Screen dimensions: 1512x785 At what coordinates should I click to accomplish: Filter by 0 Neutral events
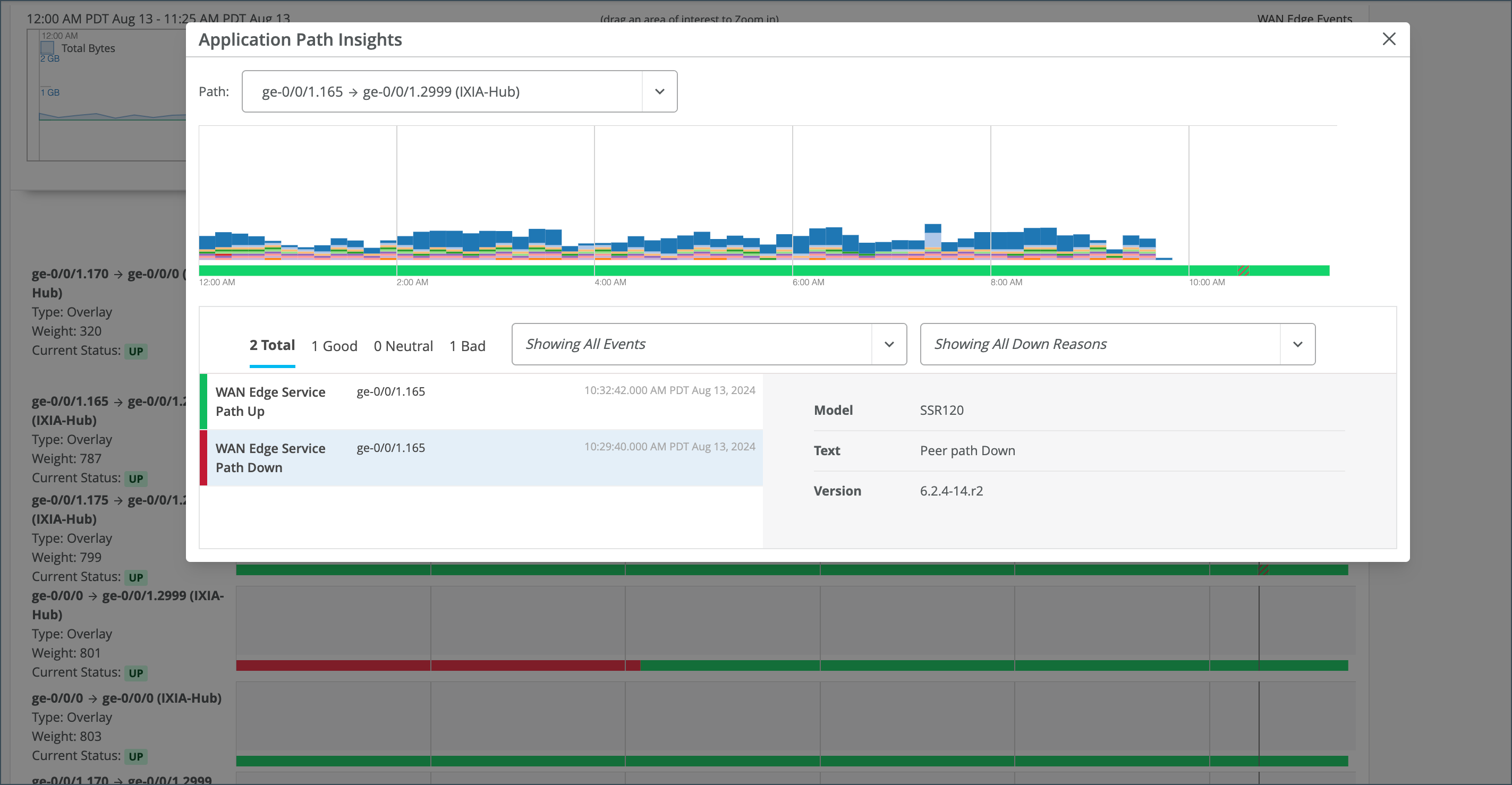pyautogui.click(x=403, y=346)
